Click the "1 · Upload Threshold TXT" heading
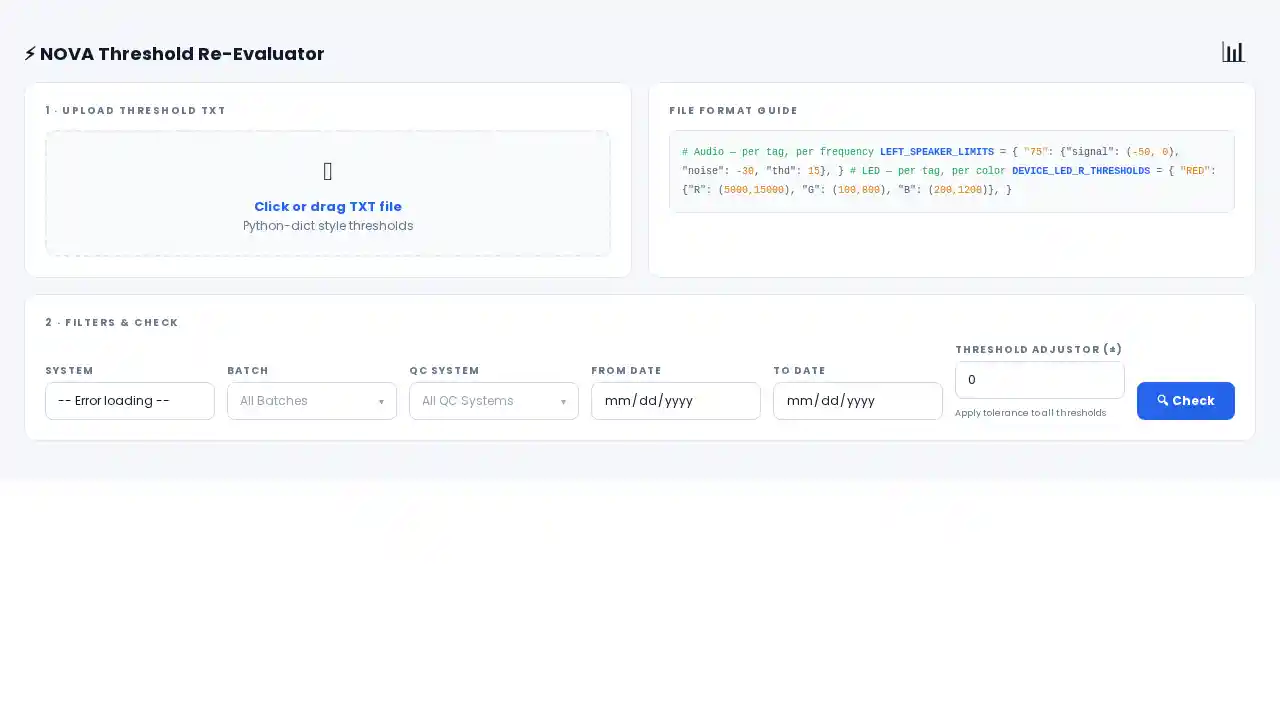This screenshot has width=1280, height=720. point(136,111)
